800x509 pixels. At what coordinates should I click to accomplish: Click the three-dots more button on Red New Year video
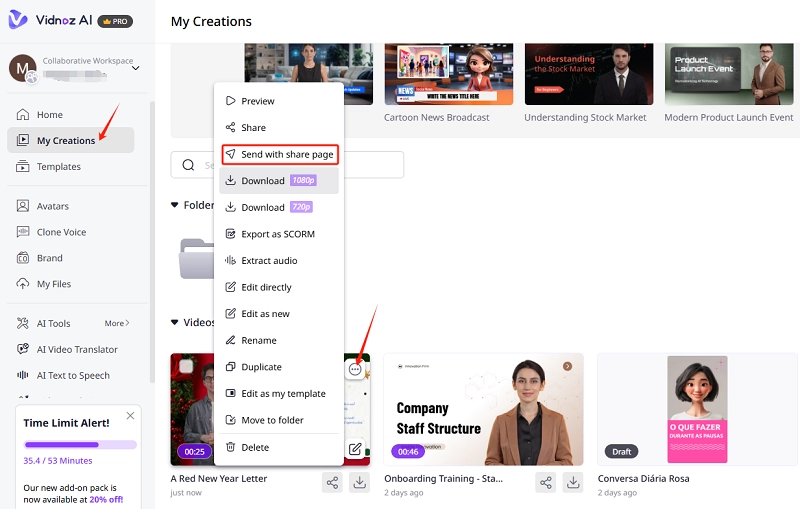355,369
